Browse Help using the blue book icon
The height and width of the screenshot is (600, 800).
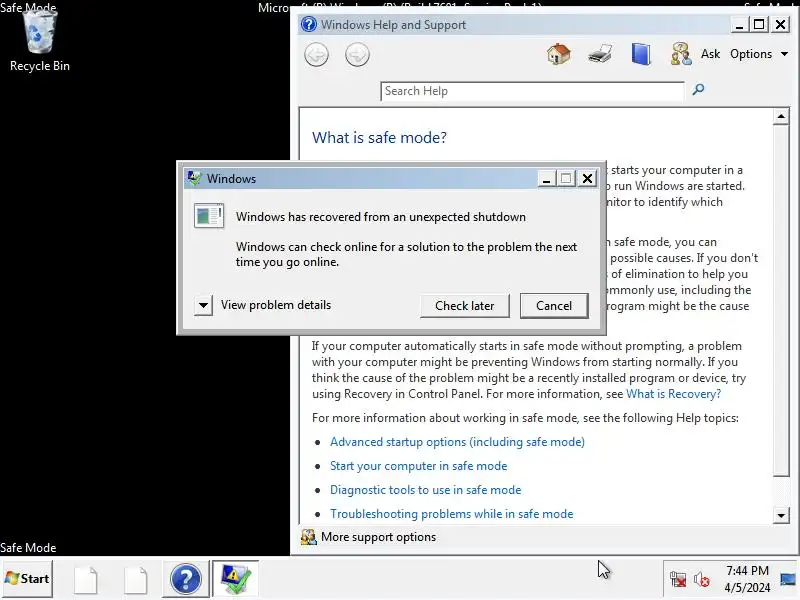coord(641,54)
